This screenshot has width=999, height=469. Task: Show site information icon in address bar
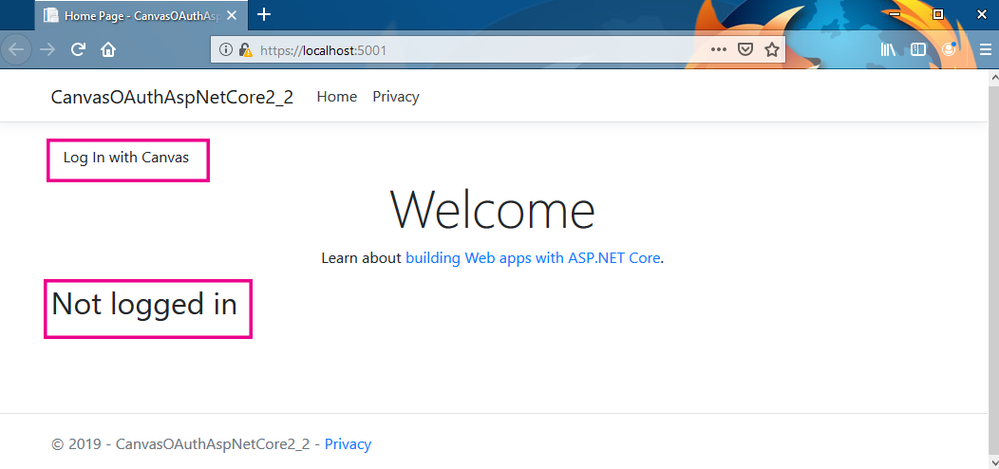tap(226, 50)
